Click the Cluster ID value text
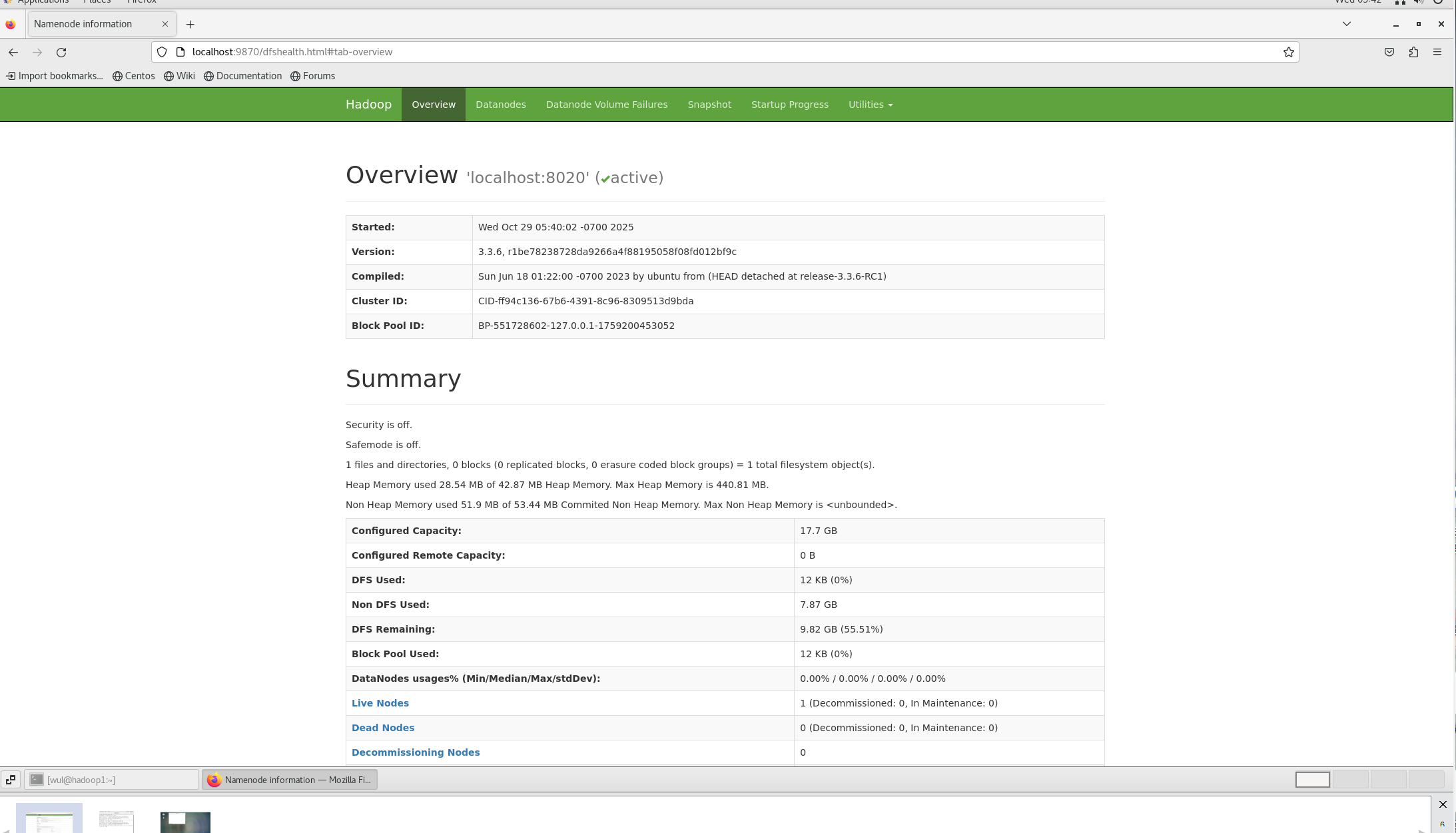Screen dimensions: 1456x833 [585, 301]
